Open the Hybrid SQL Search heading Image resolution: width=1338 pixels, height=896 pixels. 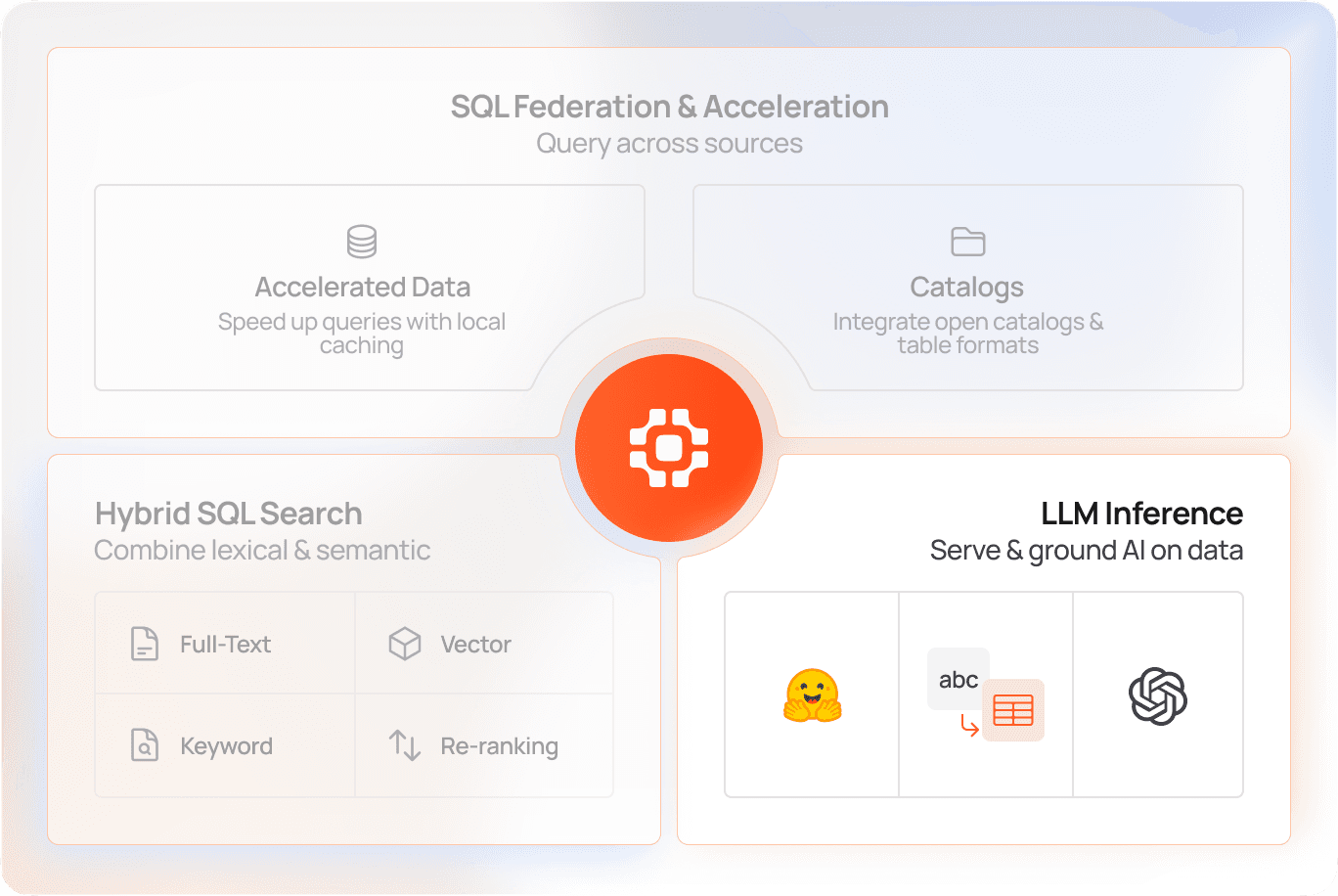[x=229, y=514]
